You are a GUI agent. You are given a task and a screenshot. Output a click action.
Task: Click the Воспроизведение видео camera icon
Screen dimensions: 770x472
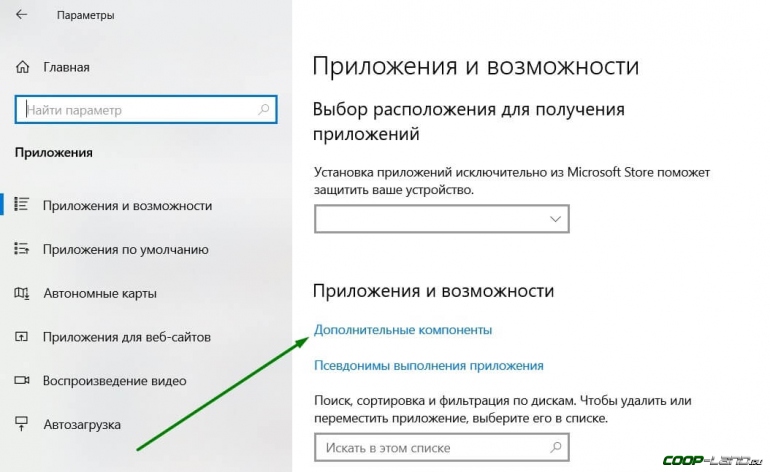point(22,381)
